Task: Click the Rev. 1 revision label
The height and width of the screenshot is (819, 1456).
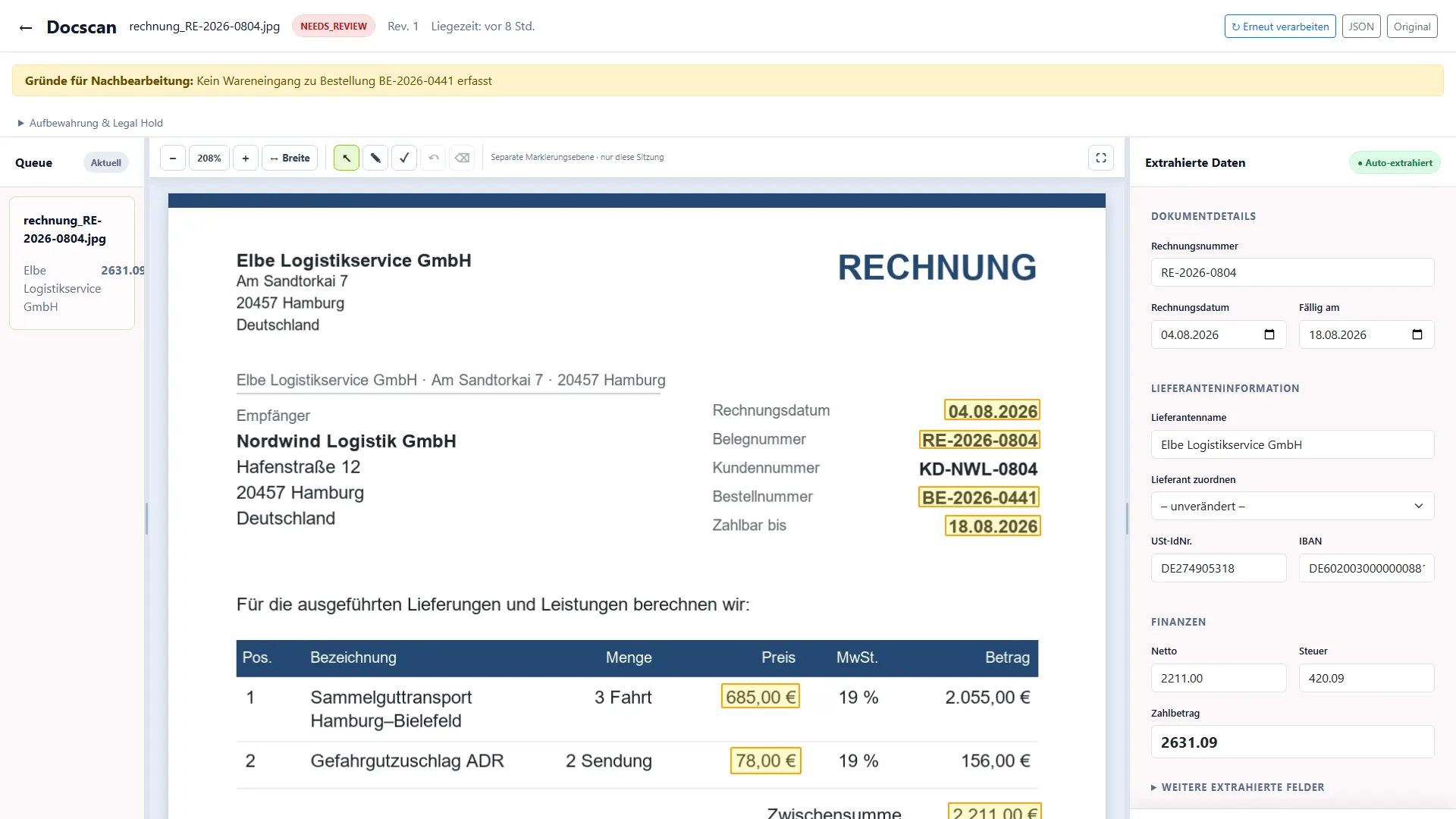Action: 403,27
